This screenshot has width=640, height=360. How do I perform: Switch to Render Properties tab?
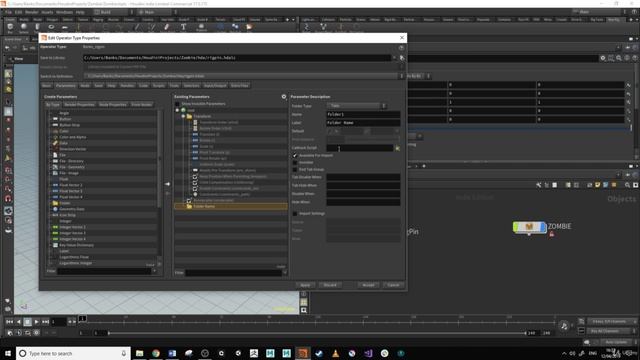[x=80, y=105]
